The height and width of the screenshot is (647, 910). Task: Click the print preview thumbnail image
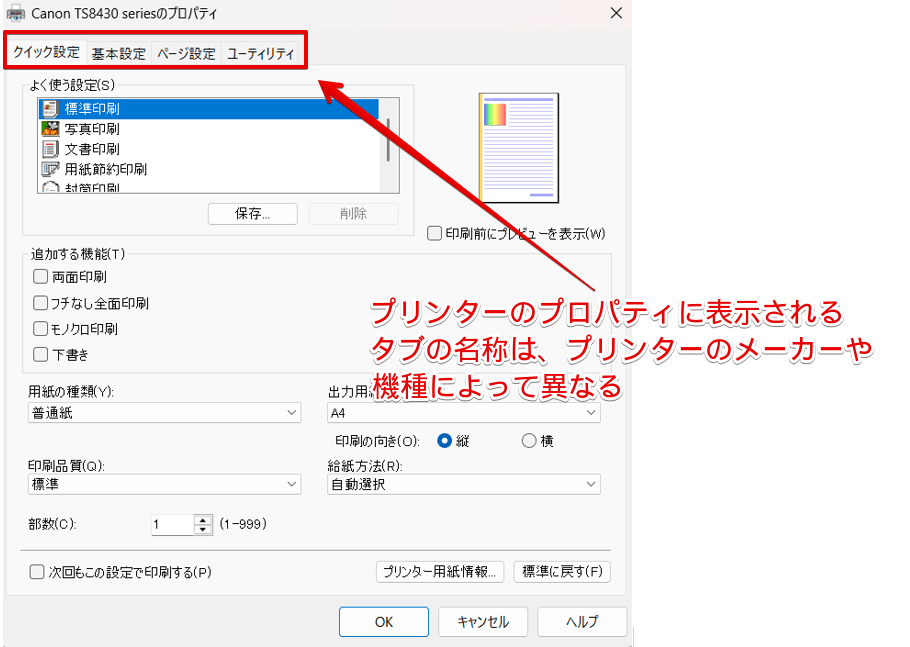click(x=517, y=146)
